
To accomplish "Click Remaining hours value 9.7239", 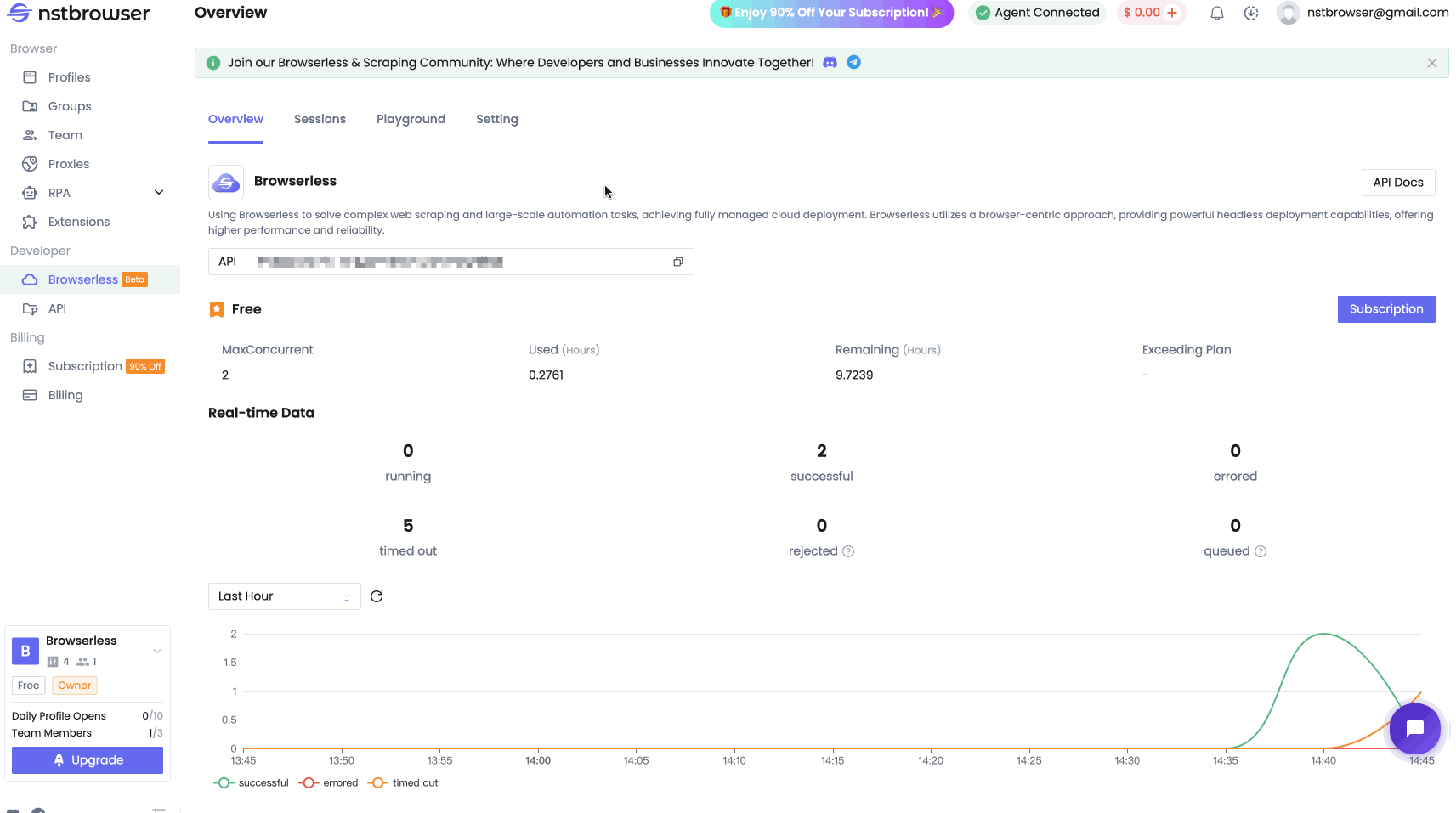I will [854, 375].
